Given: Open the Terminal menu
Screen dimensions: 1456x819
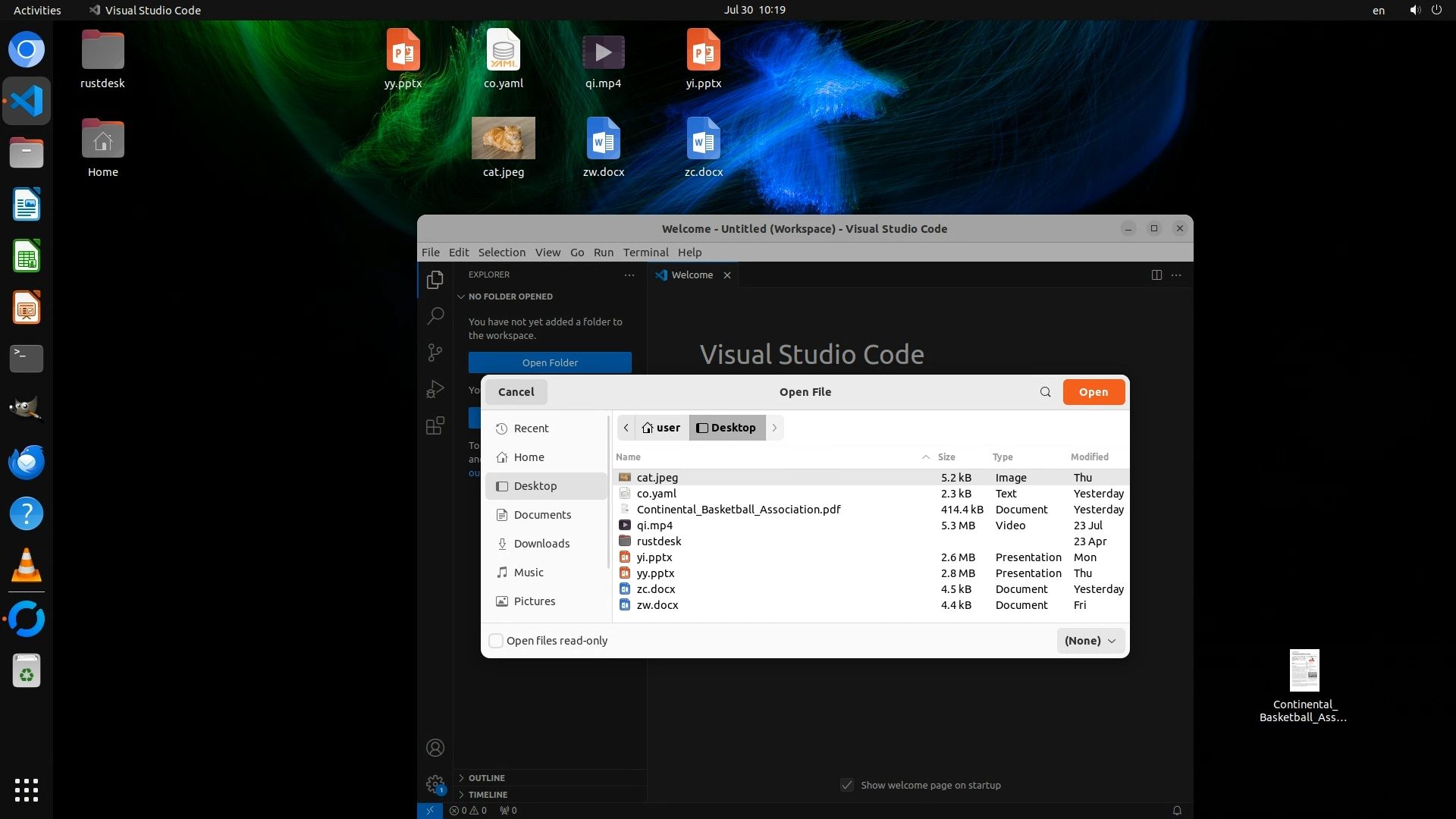Looking at the screenshot, I should [645, 253].
